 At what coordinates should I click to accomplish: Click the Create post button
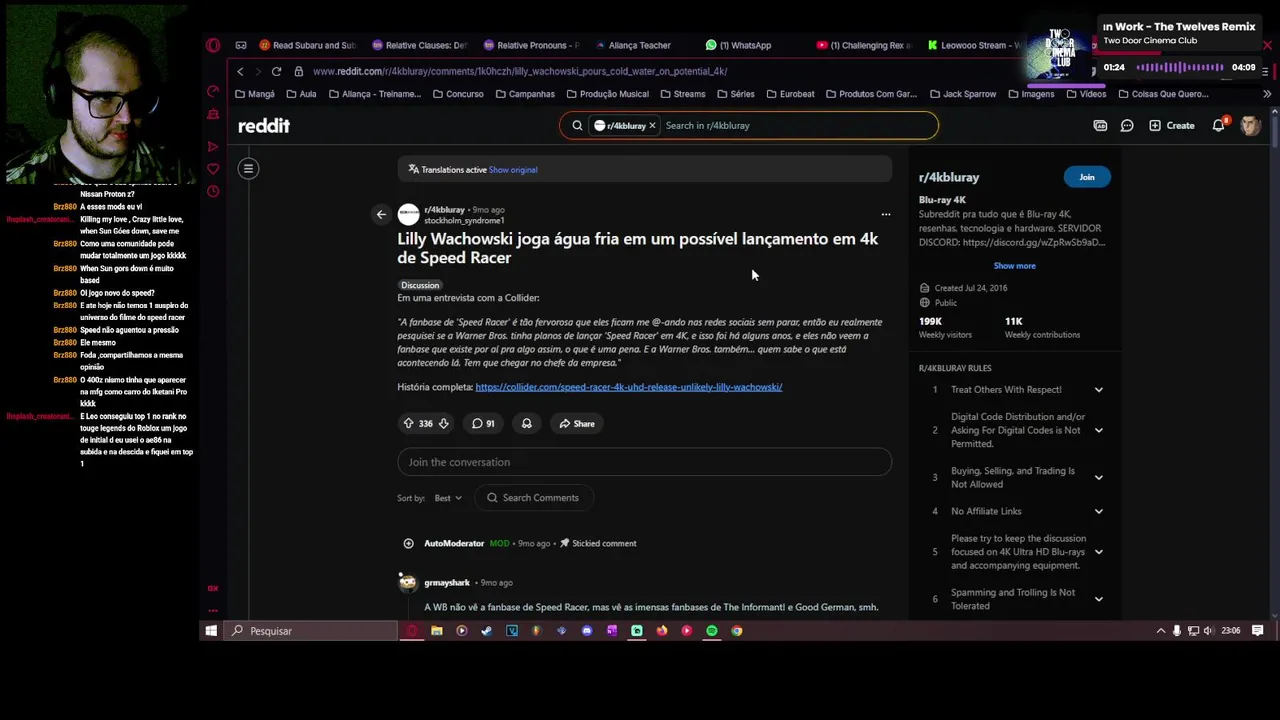(x=1172, y=126)
